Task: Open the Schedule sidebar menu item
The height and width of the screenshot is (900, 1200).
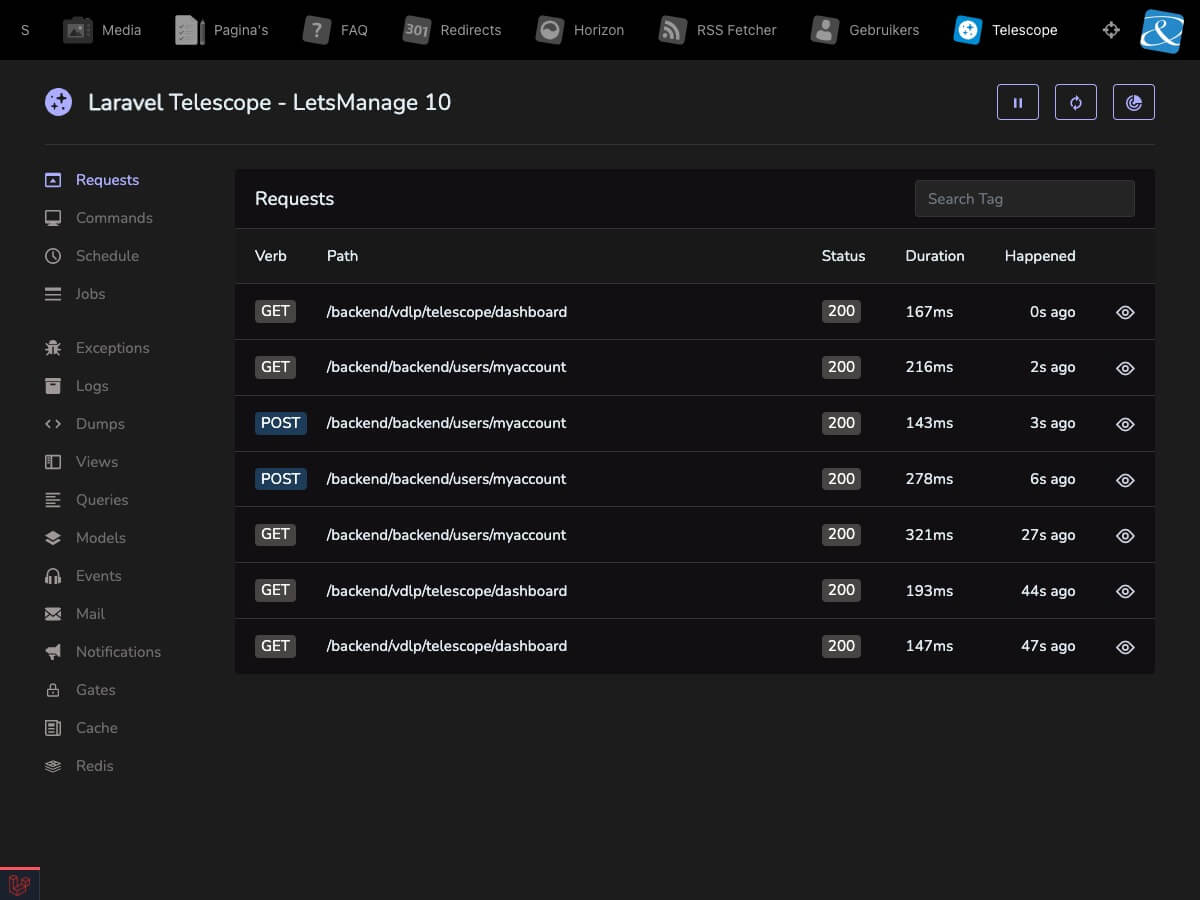Action: coord(92,256)
